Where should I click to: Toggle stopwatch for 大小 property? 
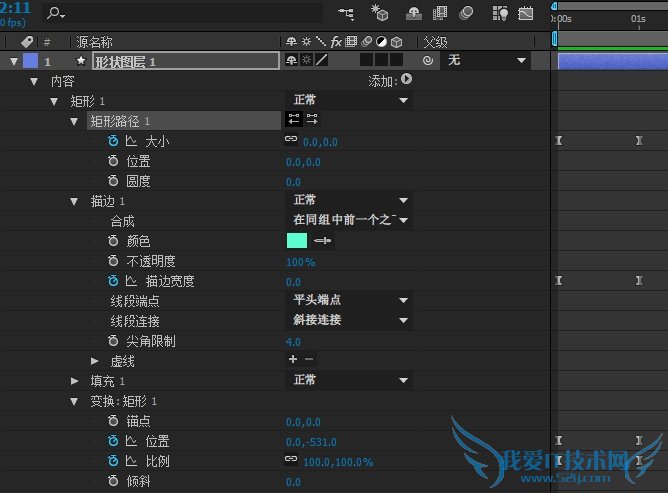pos(112,141)
